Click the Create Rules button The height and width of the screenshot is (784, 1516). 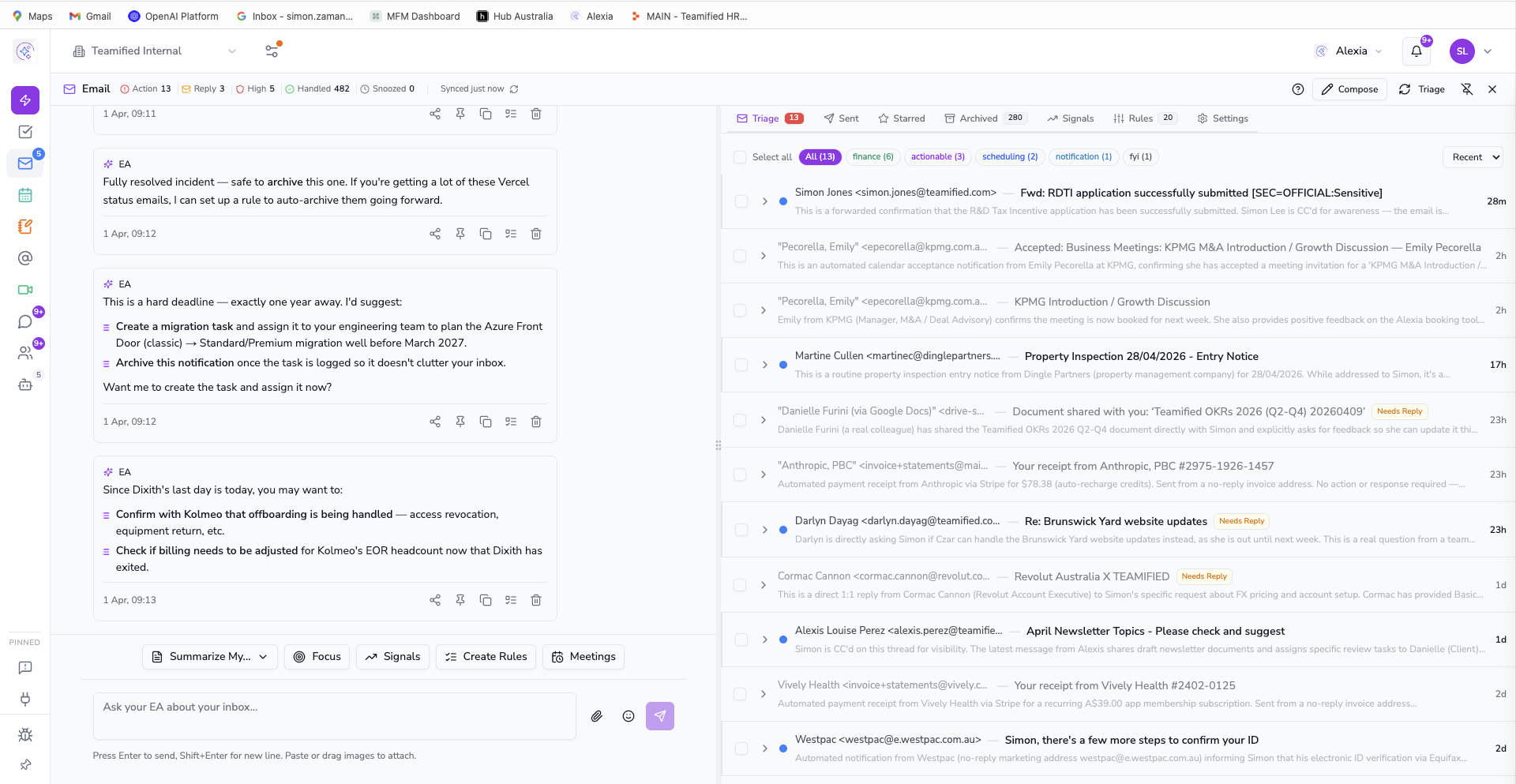pyautogui.click(x=486, y=656)
